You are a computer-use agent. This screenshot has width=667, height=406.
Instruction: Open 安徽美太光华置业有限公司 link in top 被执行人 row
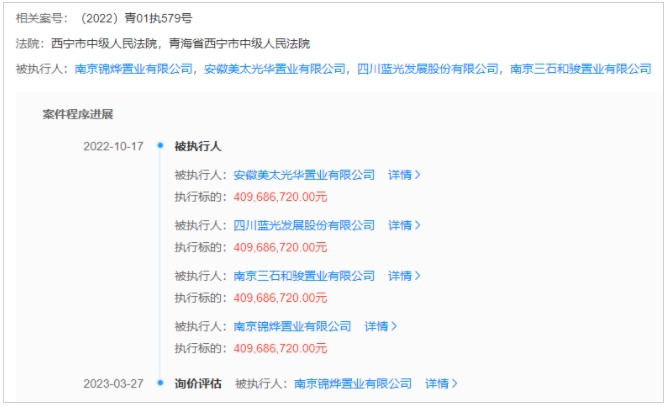(x=274, y=69)
